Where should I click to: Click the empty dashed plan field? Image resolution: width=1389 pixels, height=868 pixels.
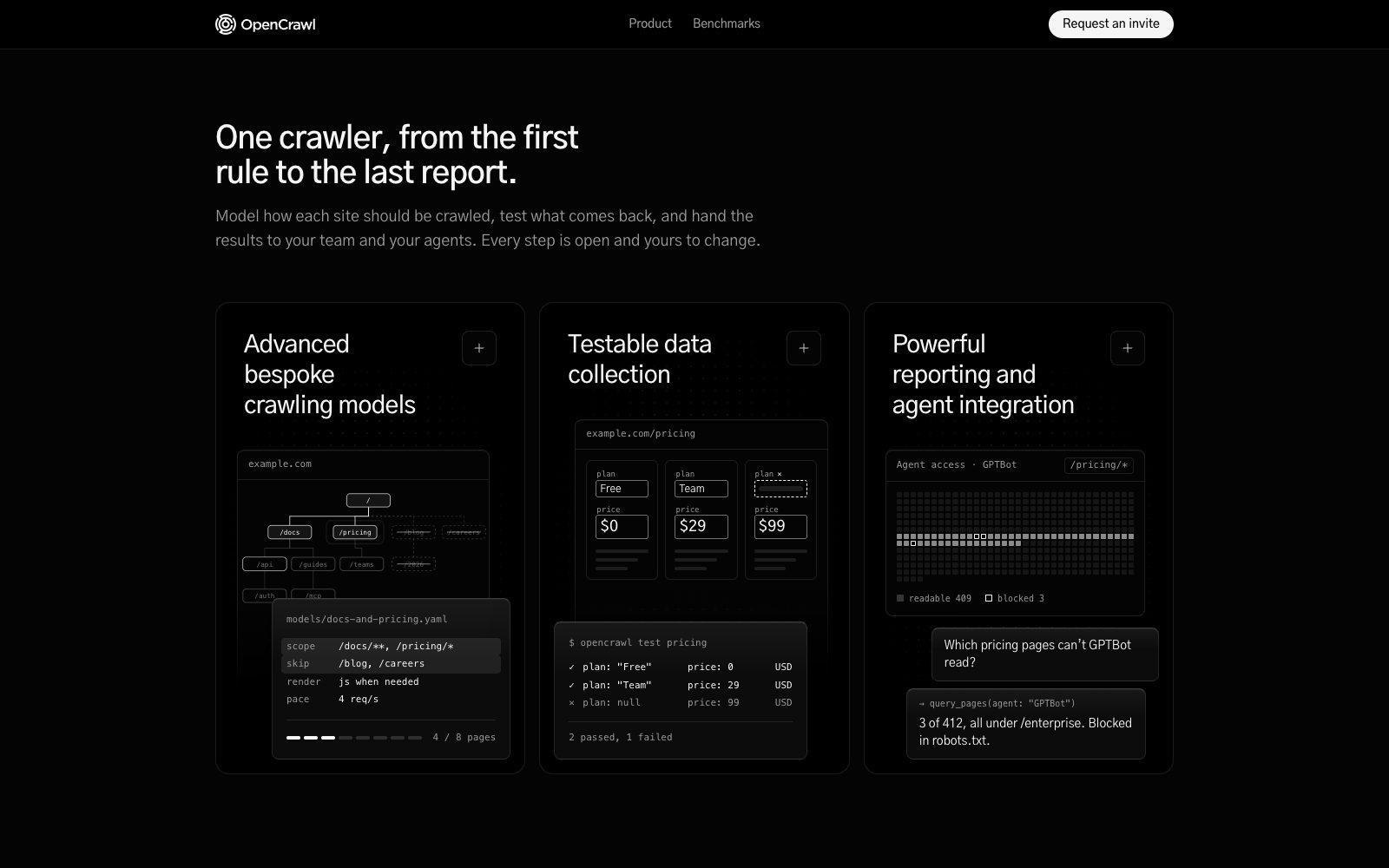(x=780, y=489)
